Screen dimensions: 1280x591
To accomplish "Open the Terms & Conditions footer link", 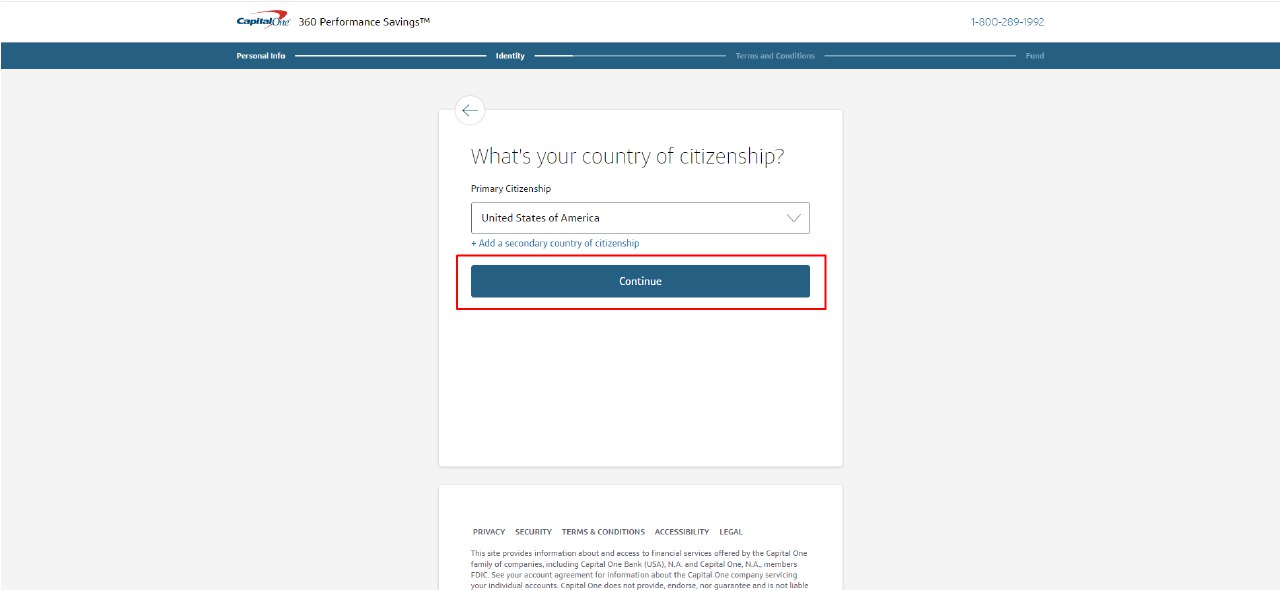I will point(603,532).
